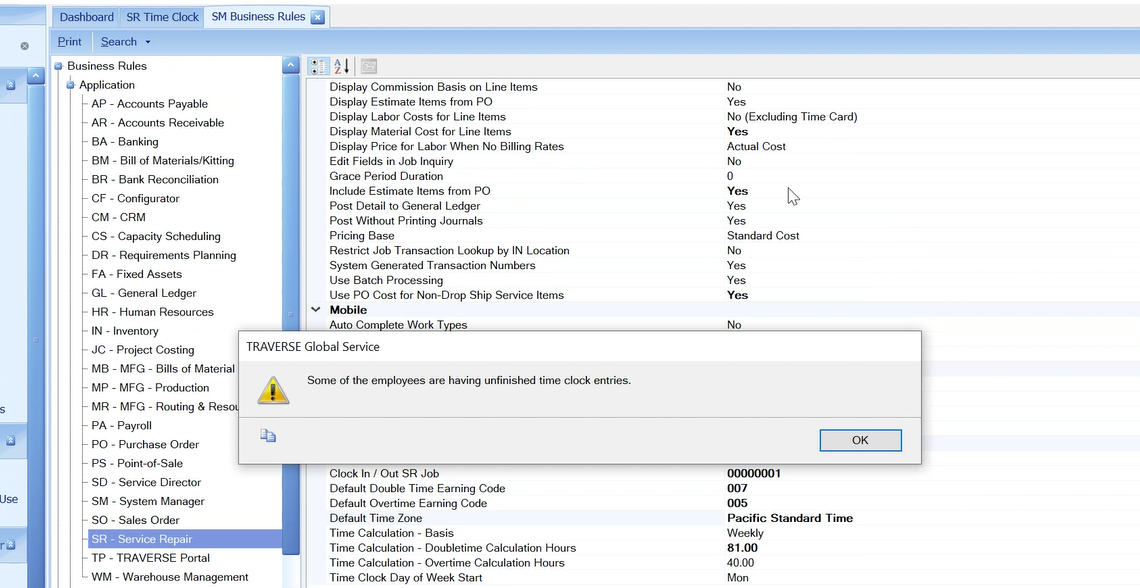Click Default Time Zone Pacific Standard Time value
1140x588 pixels.
coord(790,518)
